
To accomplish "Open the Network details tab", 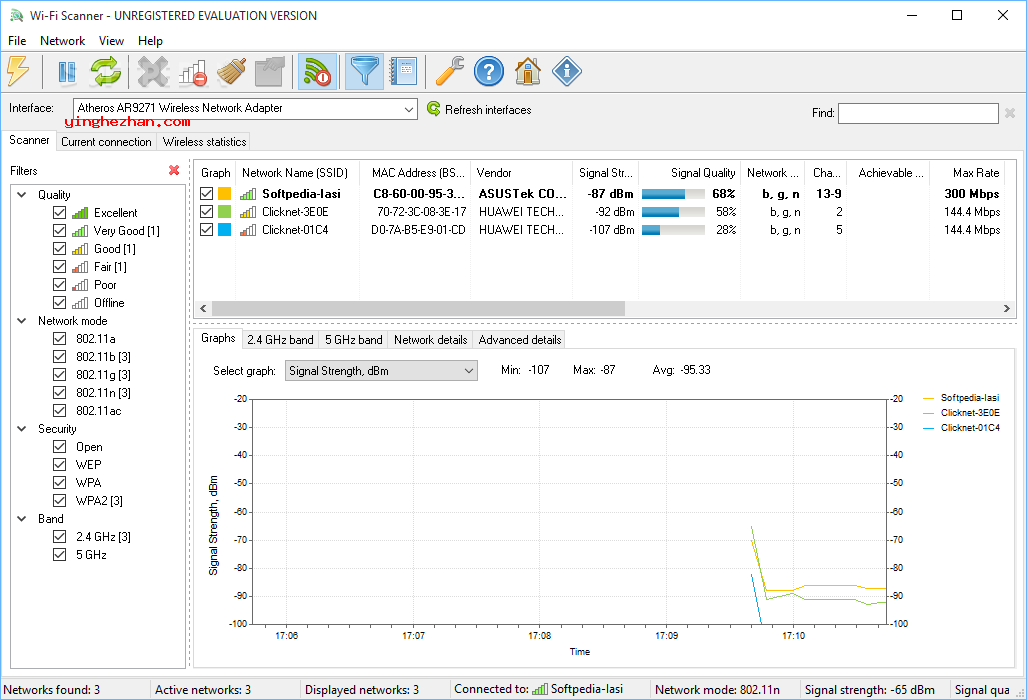I will 430,340.
